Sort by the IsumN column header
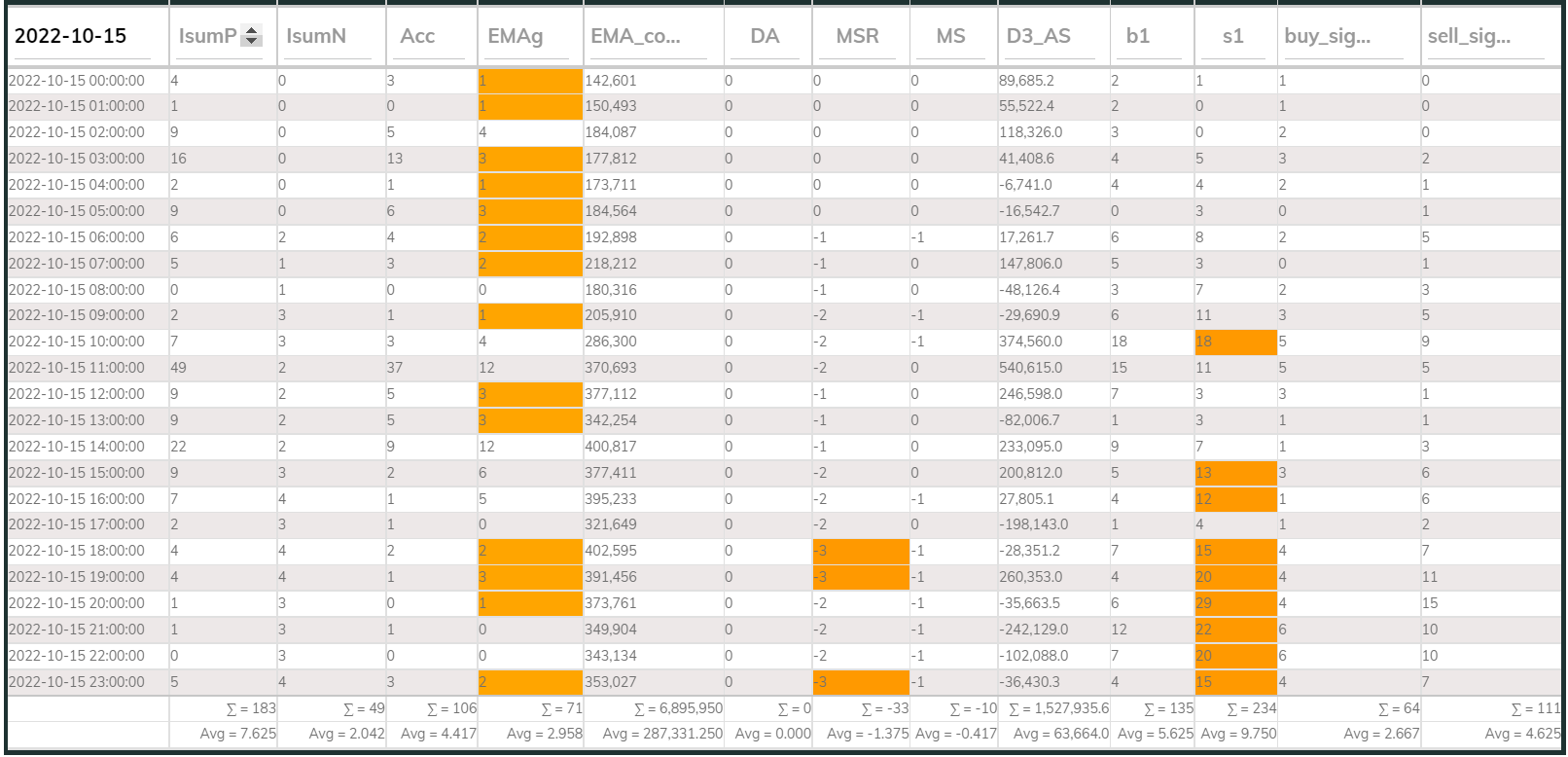1568x757 pixels. [316, 36]
